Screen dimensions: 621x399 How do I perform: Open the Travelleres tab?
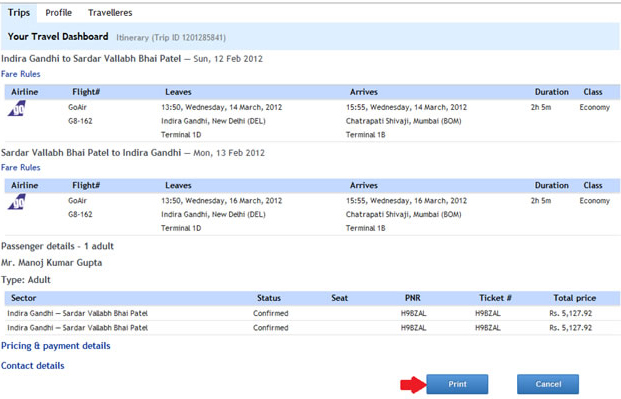point(110,13)
